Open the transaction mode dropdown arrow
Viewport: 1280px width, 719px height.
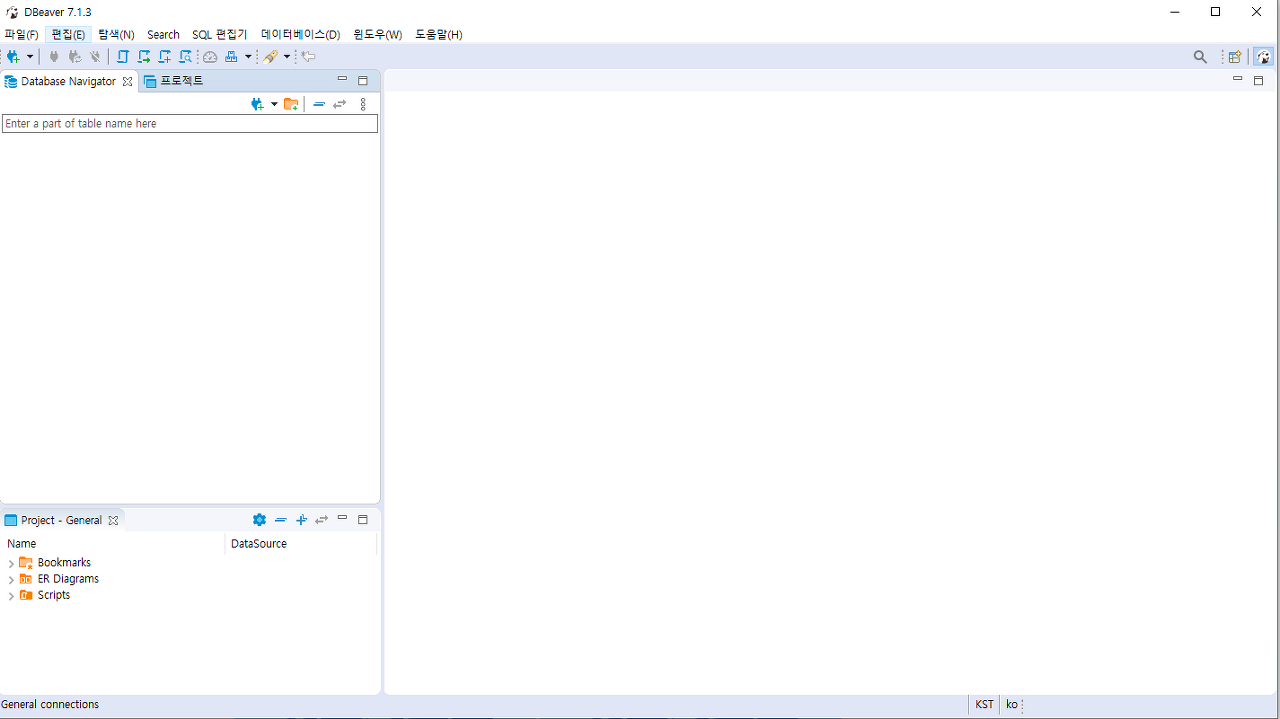point(248,57)
